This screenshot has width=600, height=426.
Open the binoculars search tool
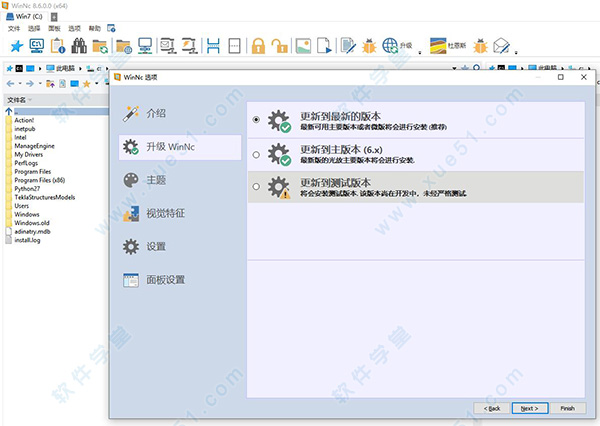coord(79,46)
